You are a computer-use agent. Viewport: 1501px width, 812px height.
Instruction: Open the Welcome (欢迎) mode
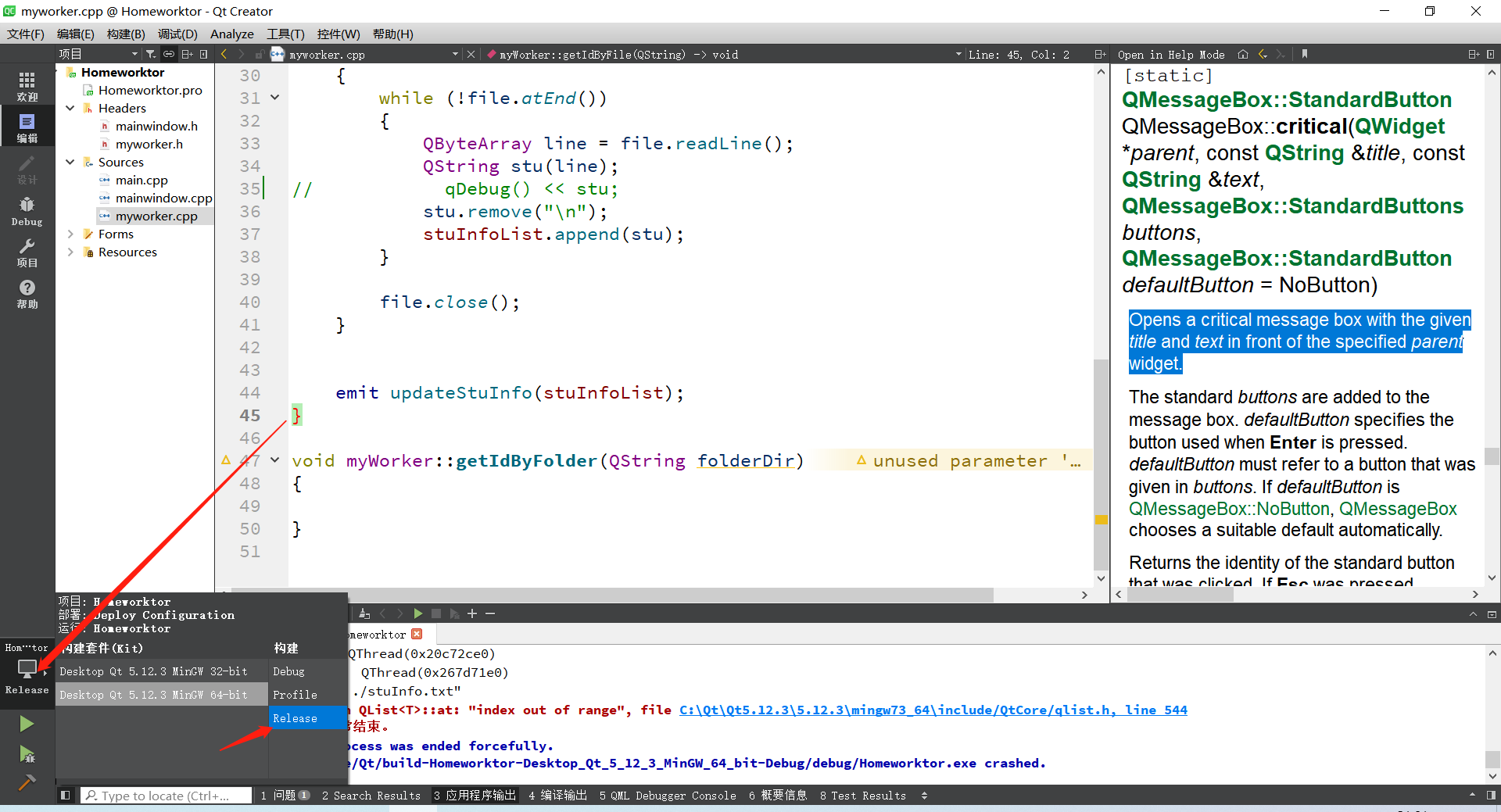tap(27, 86)
